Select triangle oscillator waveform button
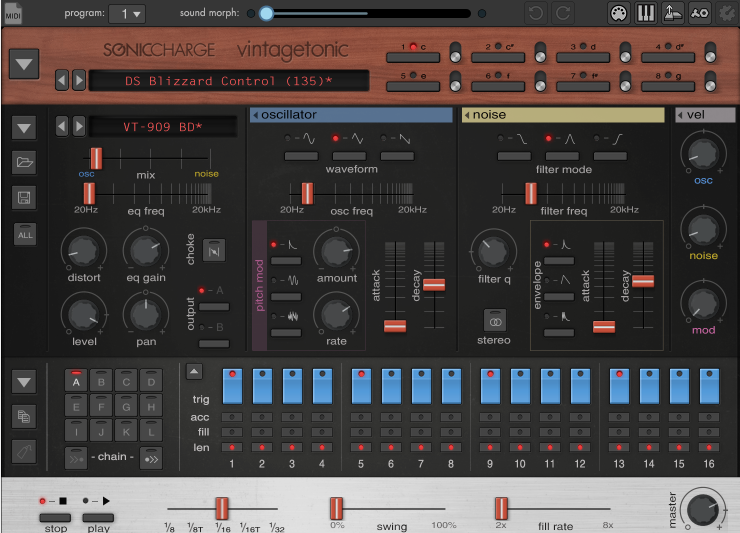Image resolution: width=740 pixels, height=533 pixels. pyautogui.click(x=349, y=156)
